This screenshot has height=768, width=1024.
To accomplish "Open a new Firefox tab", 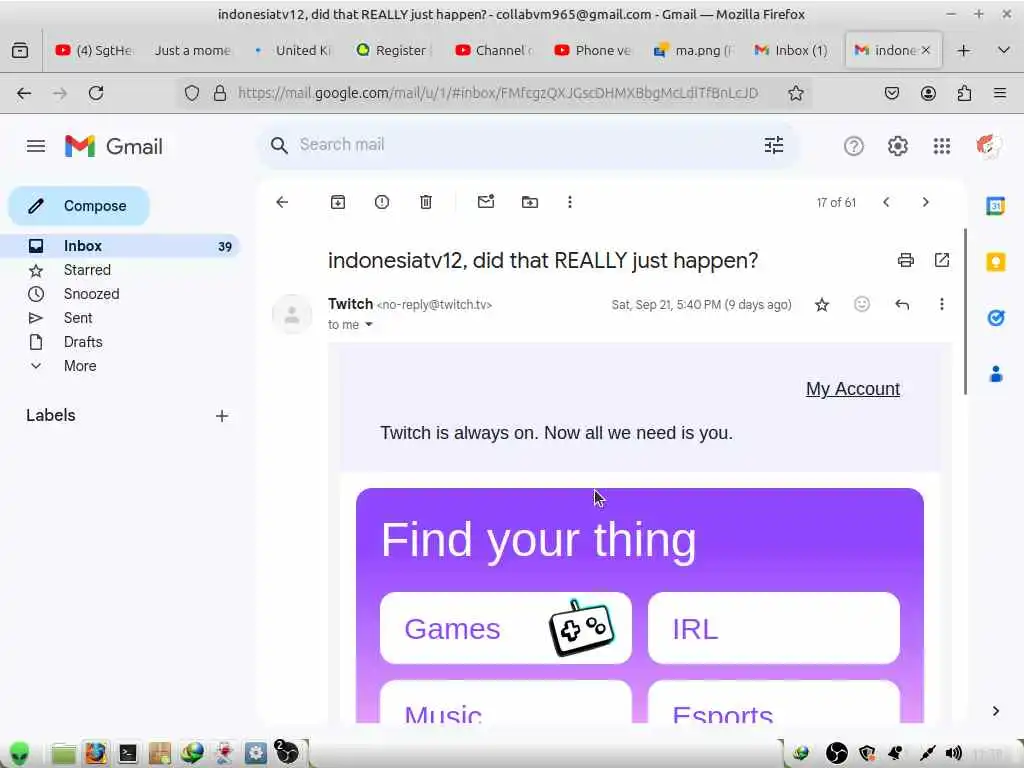I will [x=963, y=50].
